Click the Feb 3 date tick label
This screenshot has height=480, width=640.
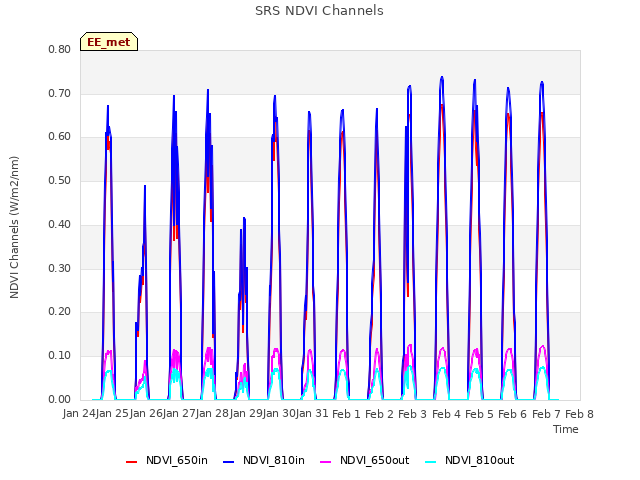[x=412, y=414]
